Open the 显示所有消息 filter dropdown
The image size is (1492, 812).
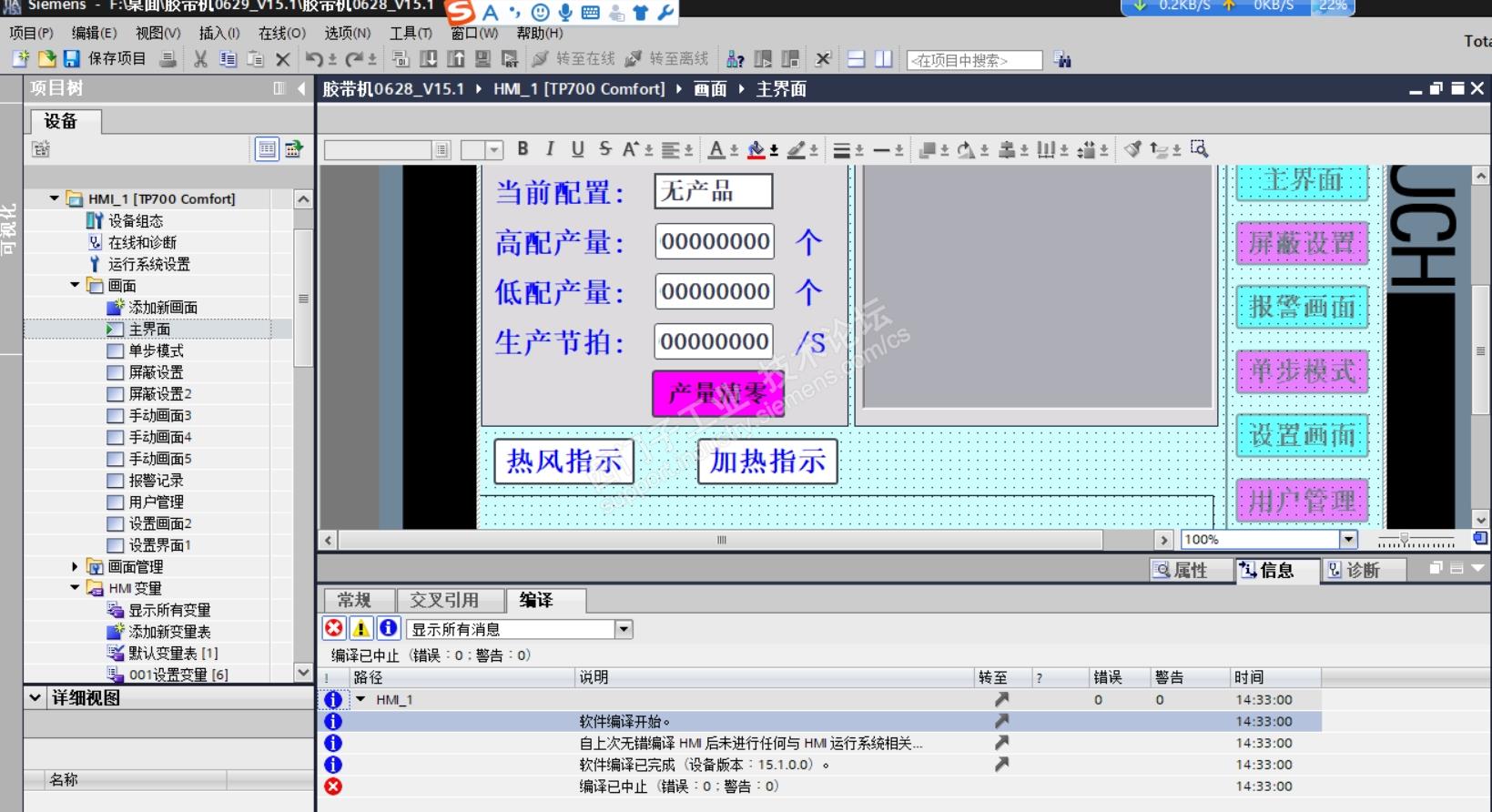[x=624, y=629]
